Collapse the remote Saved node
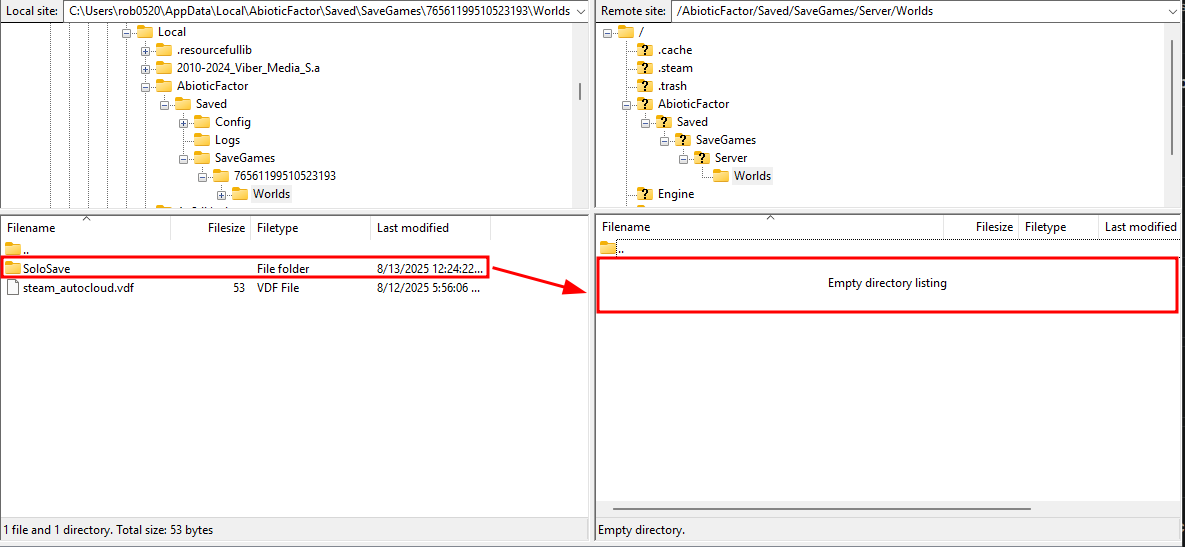 645,123
